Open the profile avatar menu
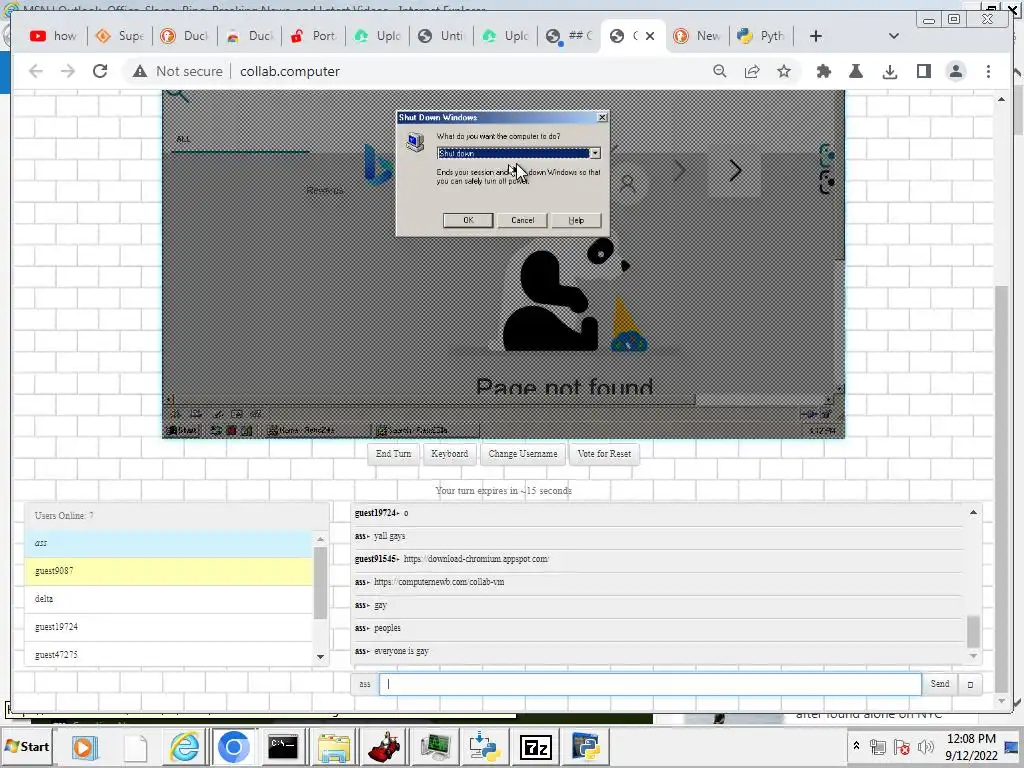 pos(955,71)
